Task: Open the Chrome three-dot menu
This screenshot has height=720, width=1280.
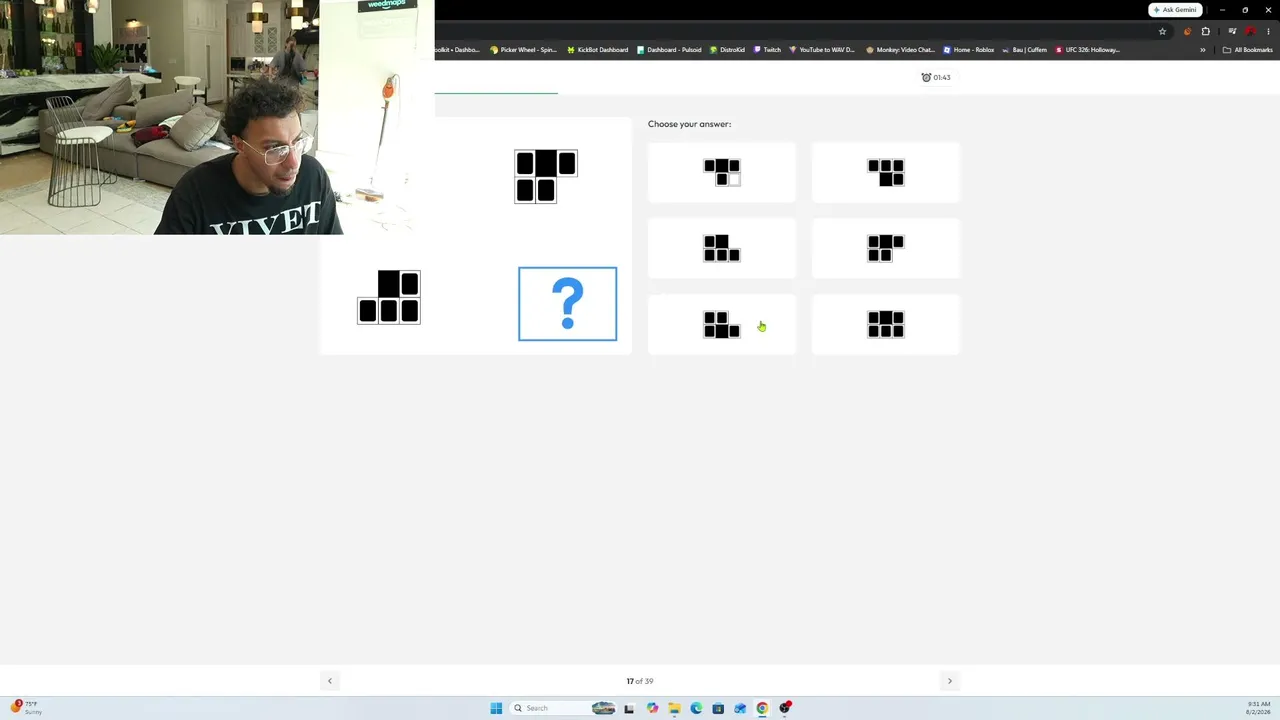Action: pyautogui.click(x=1268, y=31)
